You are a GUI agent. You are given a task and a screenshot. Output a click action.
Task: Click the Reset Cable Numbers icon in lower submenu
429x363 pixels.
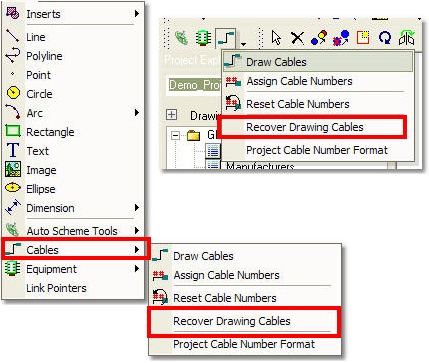point(160,297)
